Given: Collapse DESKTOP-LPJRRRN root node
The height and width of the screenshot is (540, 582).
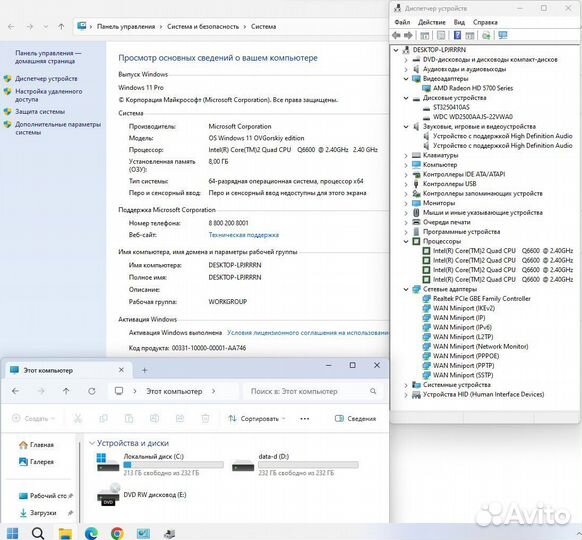Looking at the screenshot, I should click(396, 50).
